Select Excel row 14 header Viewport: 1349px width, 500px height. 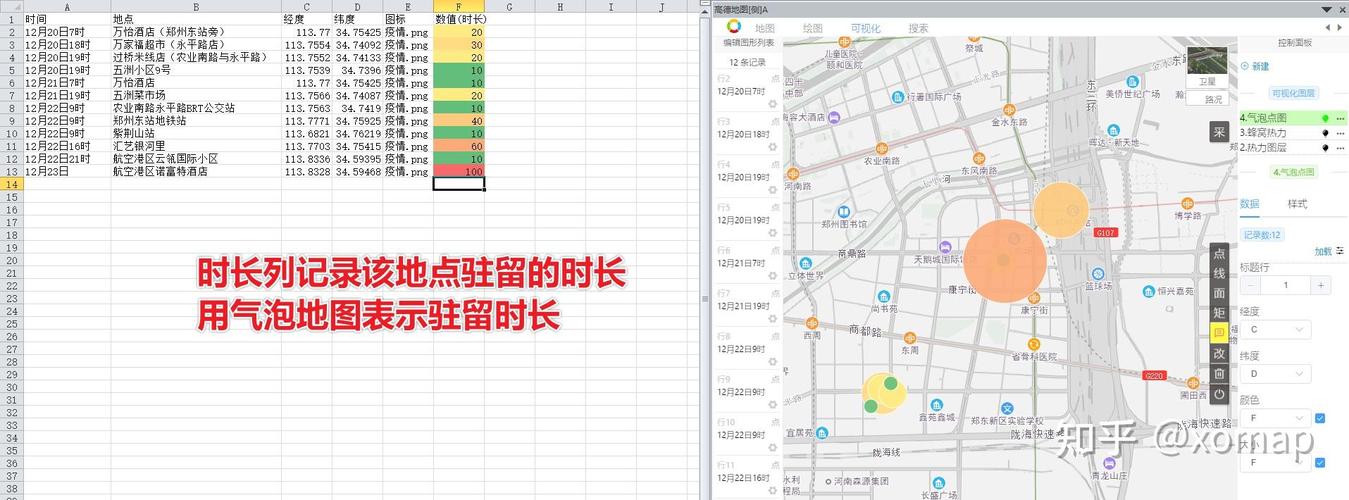[x=11, y=184]
